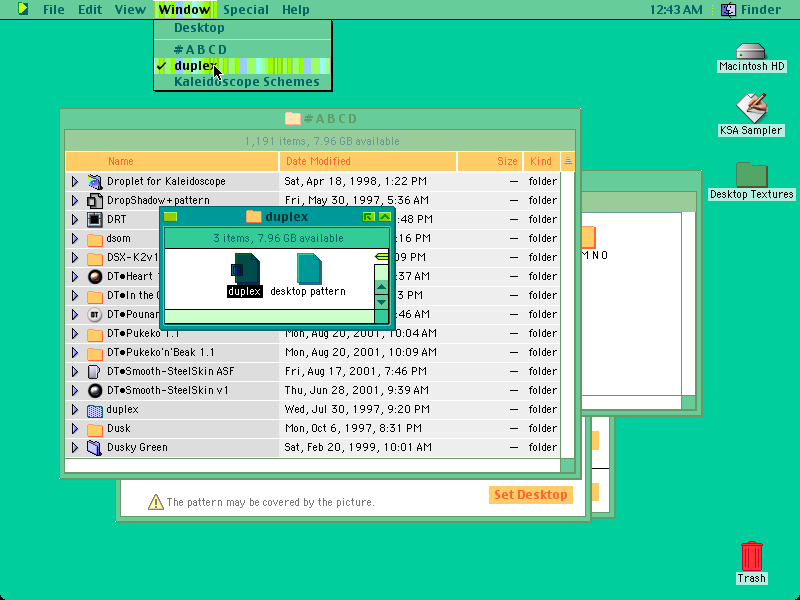This screenshot has height=600, width=800.
Task: Click the DRT folder icon
Action: tap(94, 219)
